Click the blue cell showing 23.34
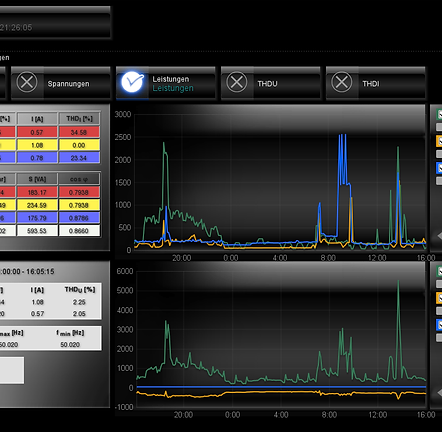The width and height of the screenshot is (442, 432). [x=79, y=158]
